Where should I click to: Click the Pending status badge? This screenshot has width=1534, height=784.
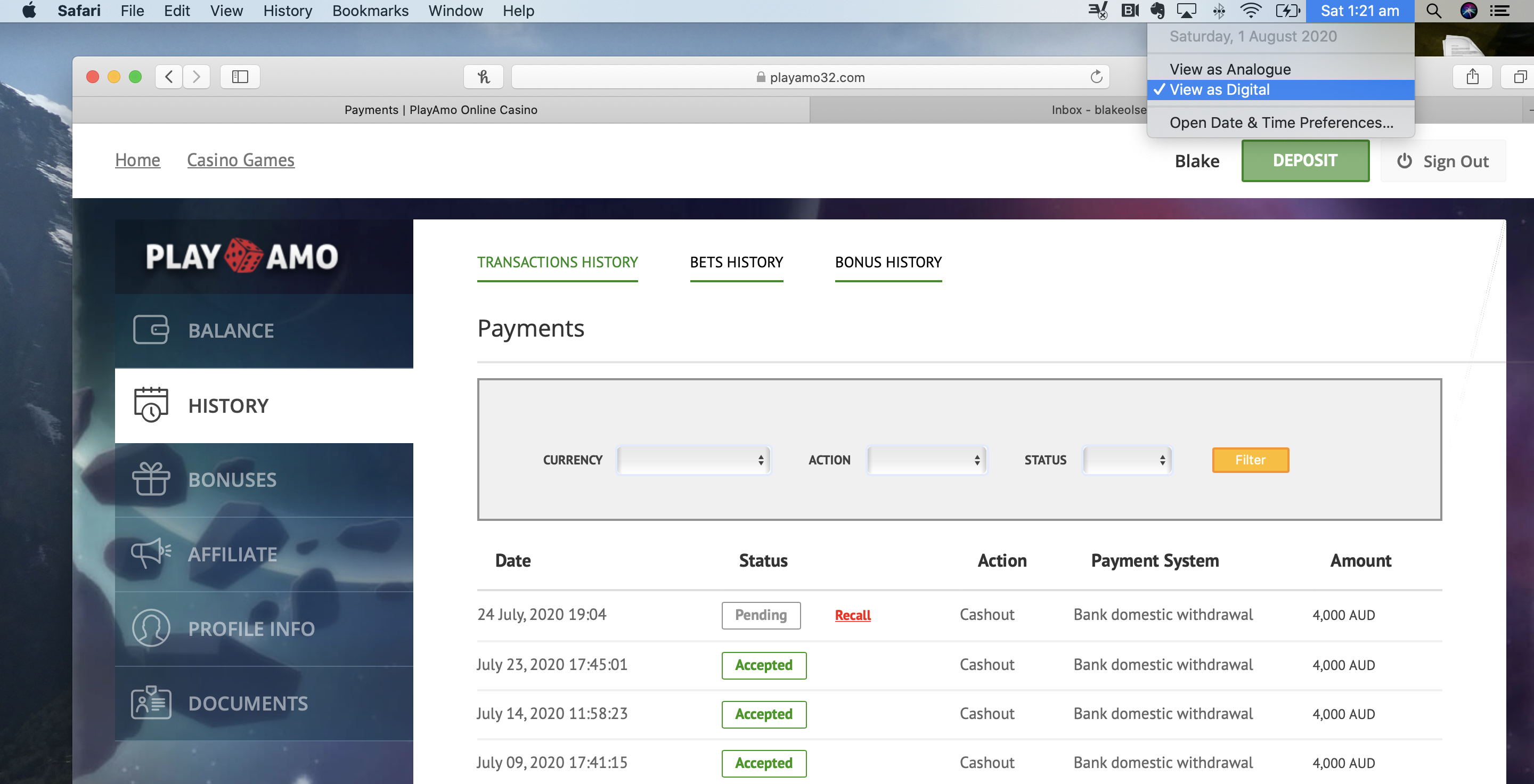(x=761, y=615)
